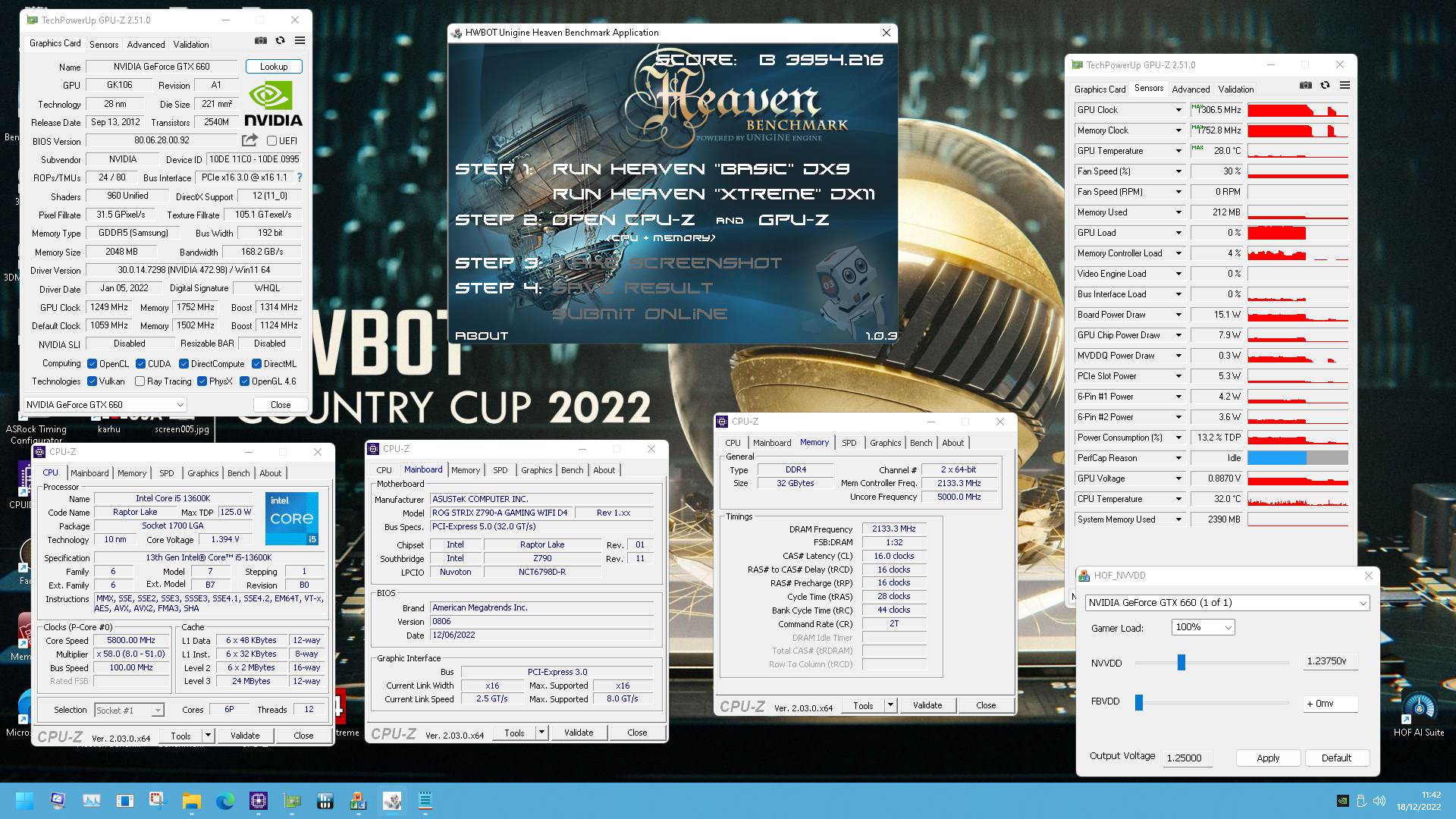The height and width of the screenshot is (819, 1456).
Task: Click refresh icon in GPU-Z Sensors window
Action: [1325, 85]
